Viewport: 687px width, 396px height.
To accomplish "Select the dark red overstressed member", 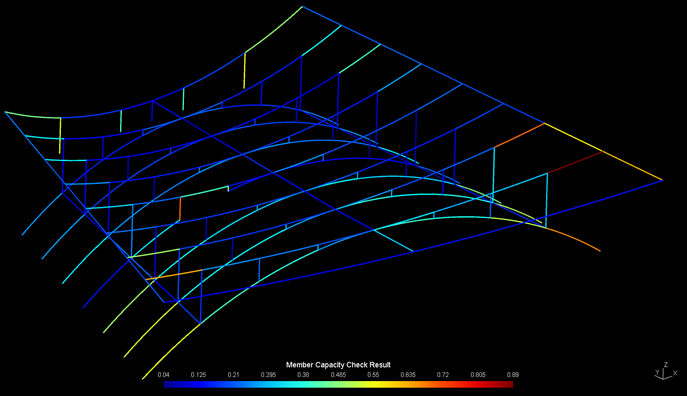I will (x=575, y=162).
